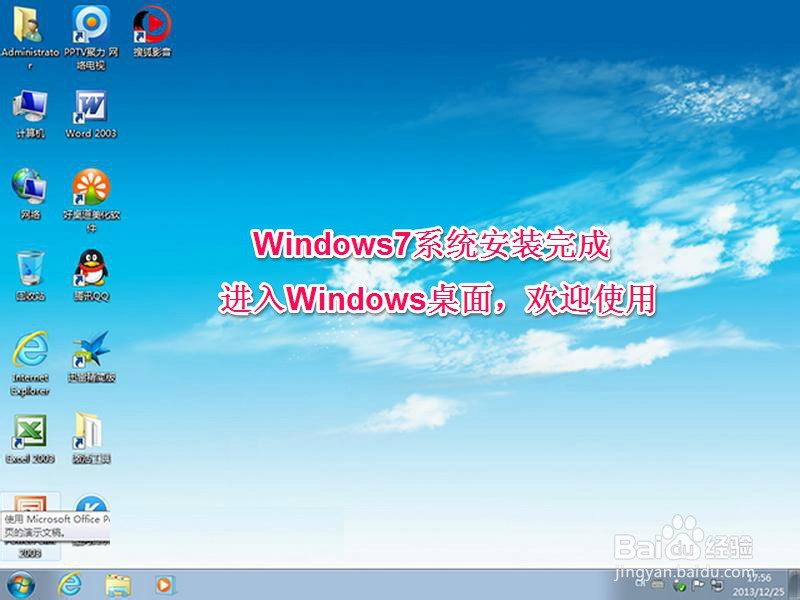
Task: Open the network connection tray icon
Action: tap(717, 585)
